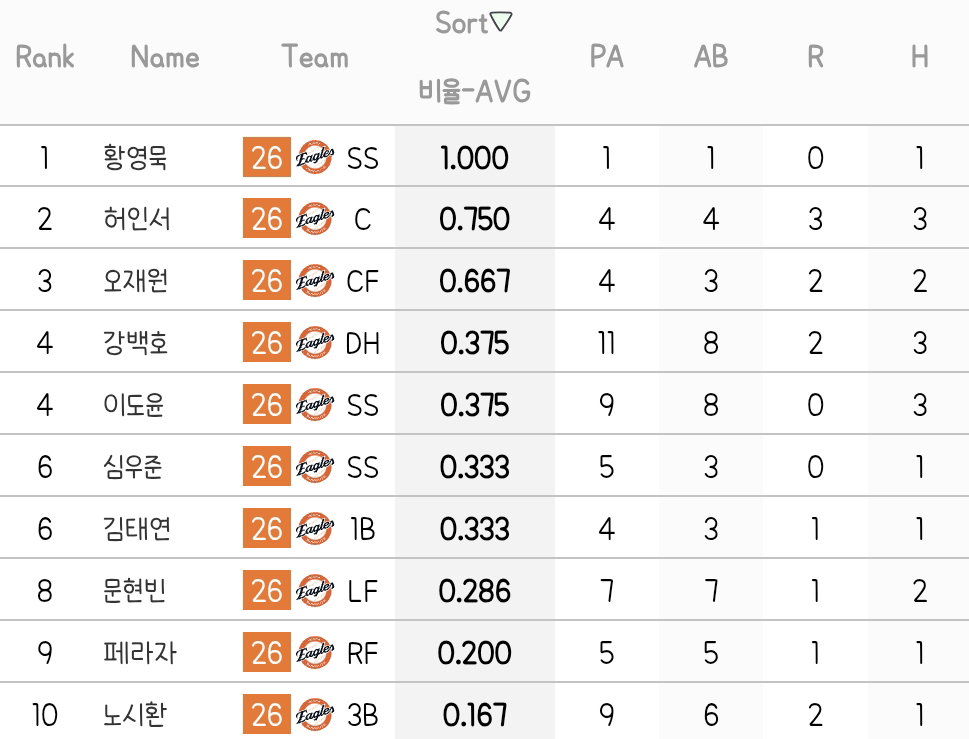This screenshot has width=969, height=739.
Task: Click the orange 26 badge for 심우준
Action: pos(266,466)
